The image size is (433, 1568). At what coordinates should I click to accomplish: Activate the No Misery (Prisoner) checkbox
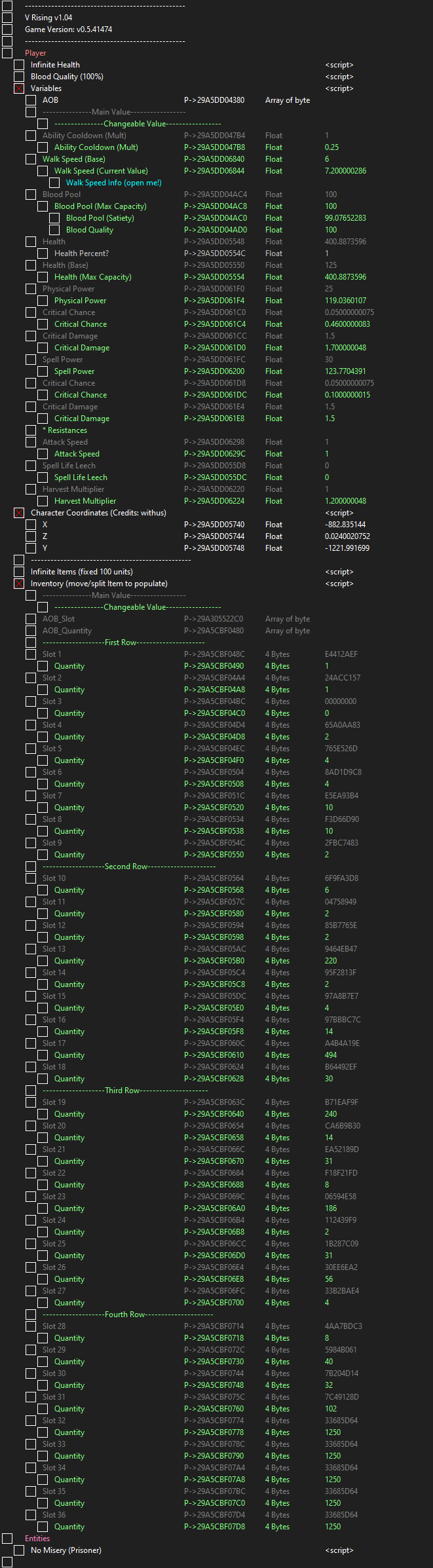[19, 1550]
